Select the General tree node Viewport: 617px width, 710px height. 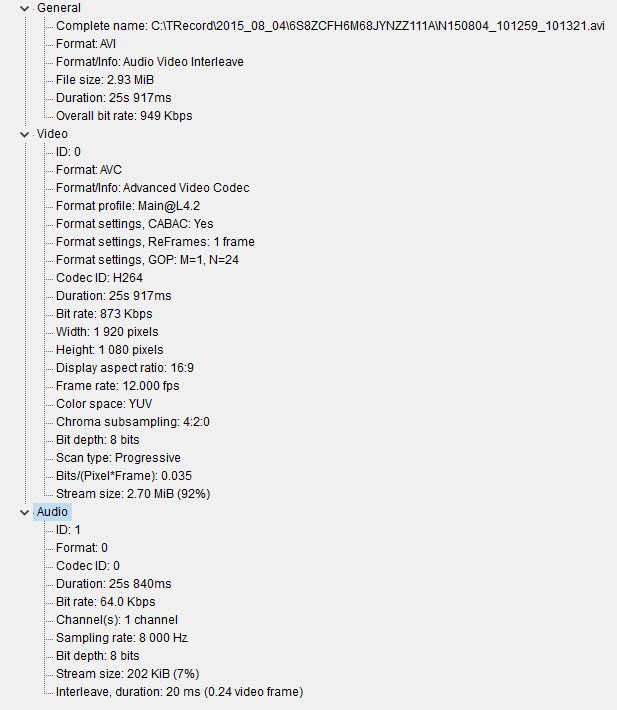coord(59,8)
